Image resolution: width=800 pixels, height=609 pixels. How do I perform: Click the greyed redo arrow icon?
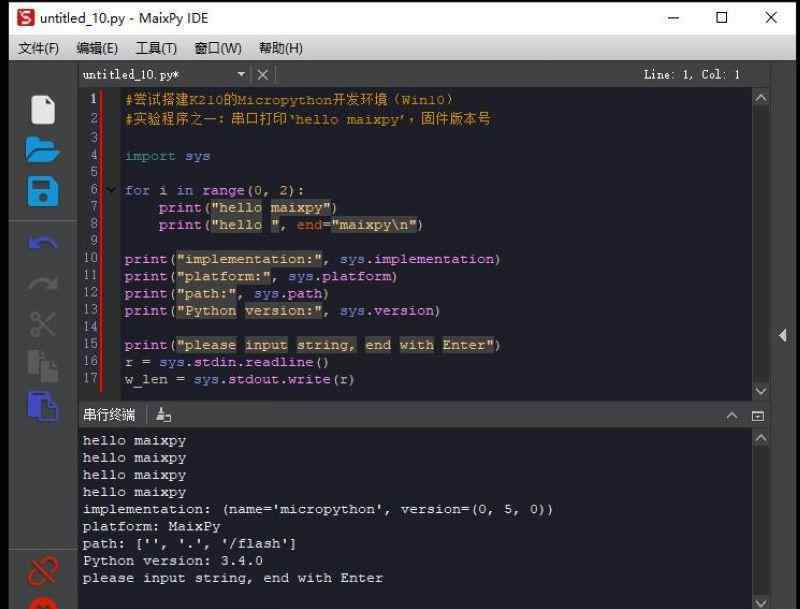click(x=43, y=283)
